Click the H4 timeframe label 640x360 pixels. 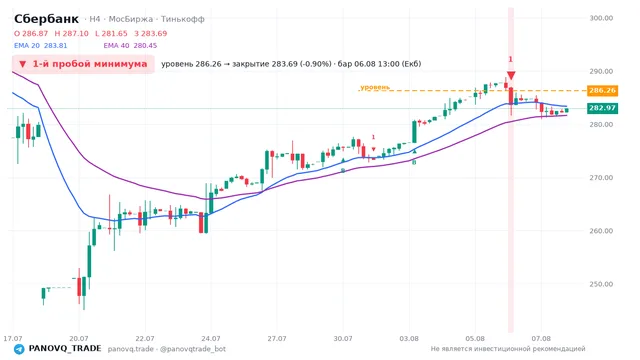tap(95, 19)
